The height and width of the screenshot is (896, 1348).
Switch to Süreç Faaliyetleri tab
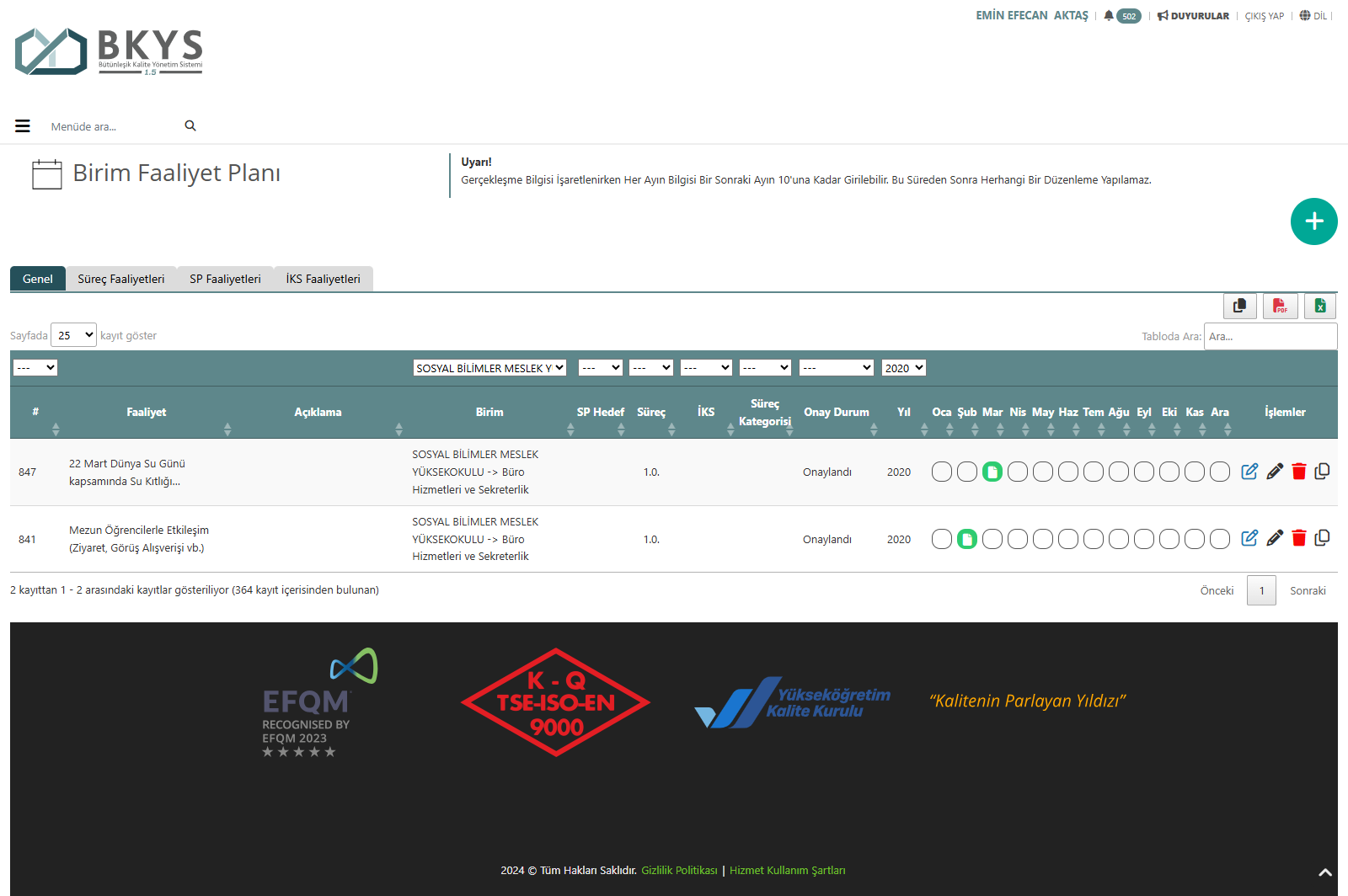121,279
